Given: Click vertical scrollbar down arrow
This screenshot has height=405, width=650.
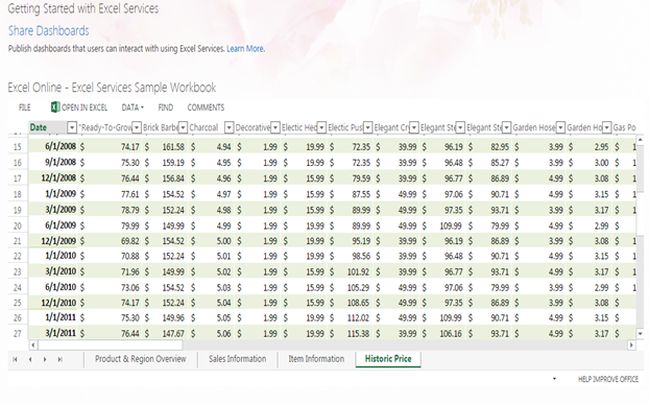Looking at the screenshot, I should click(640, 333).
